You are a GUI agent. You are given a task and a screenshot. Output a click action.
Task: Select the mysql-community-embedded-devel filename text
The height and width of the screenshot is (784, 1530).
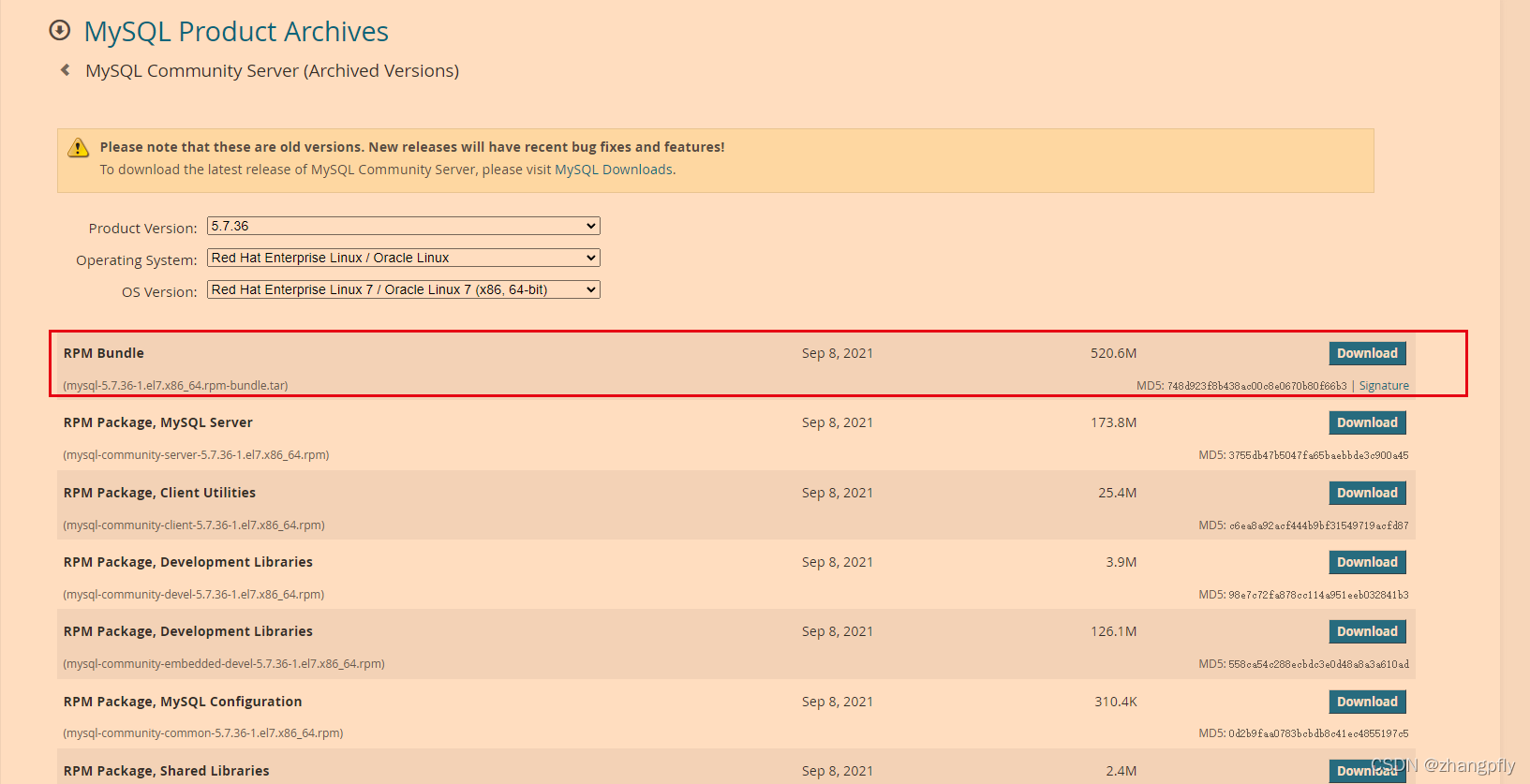tap(224, 664)
